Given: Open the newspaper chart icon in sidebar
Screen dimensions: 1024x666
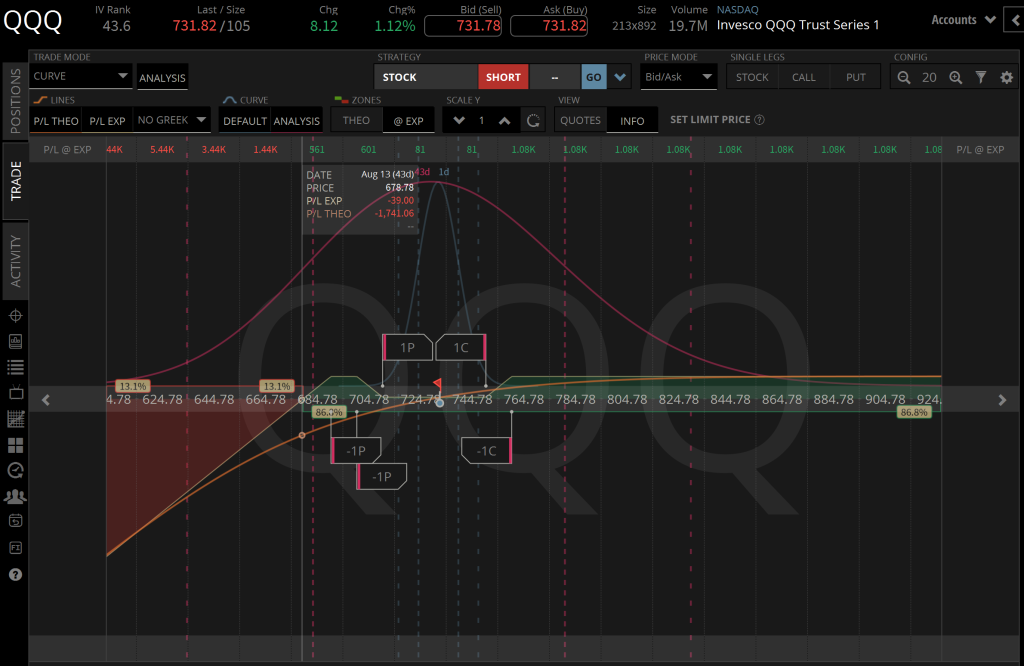Looking at the screenshot, I should pos(15,341).
